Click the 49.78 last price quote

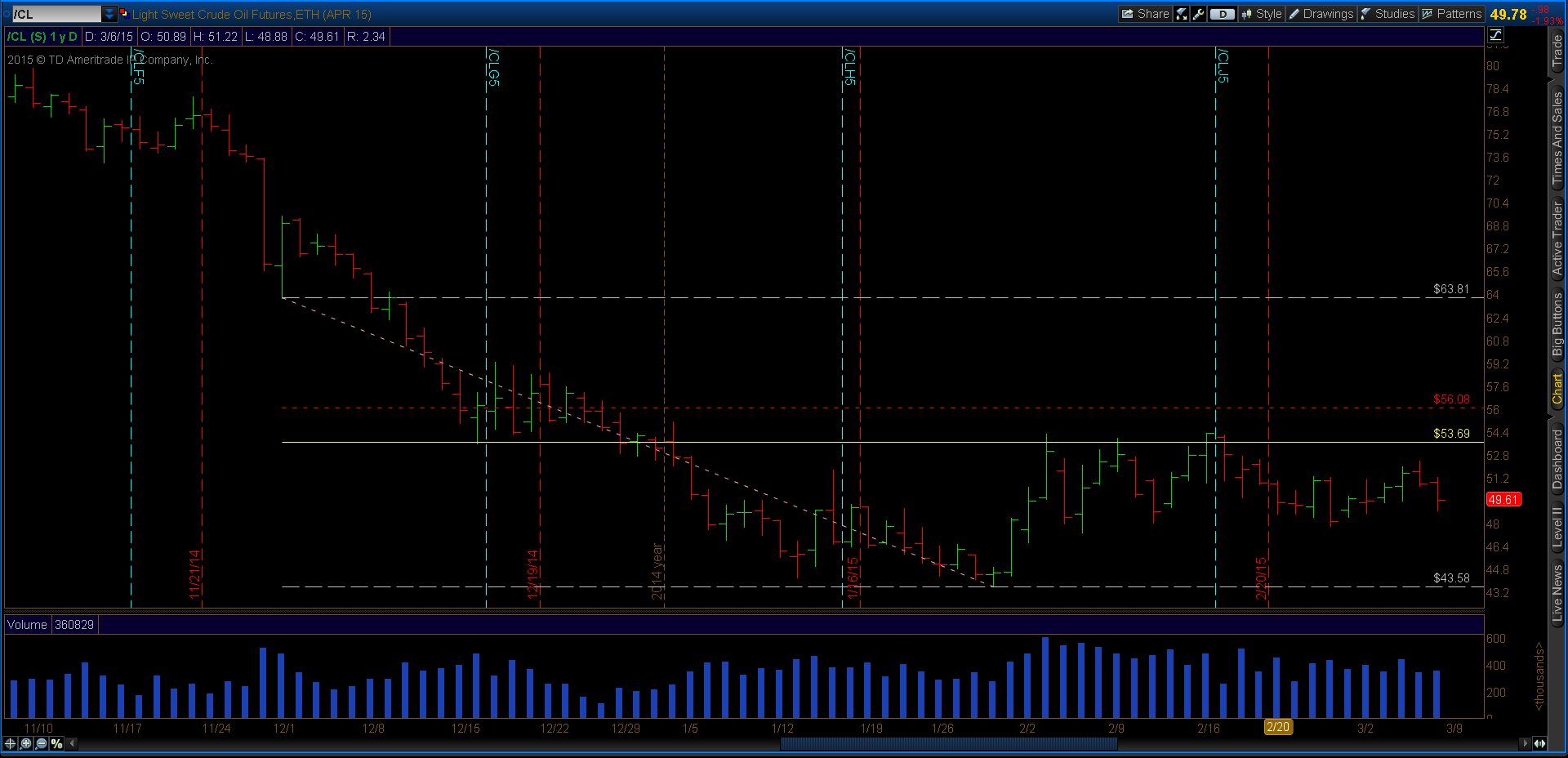click(1508, 14)
